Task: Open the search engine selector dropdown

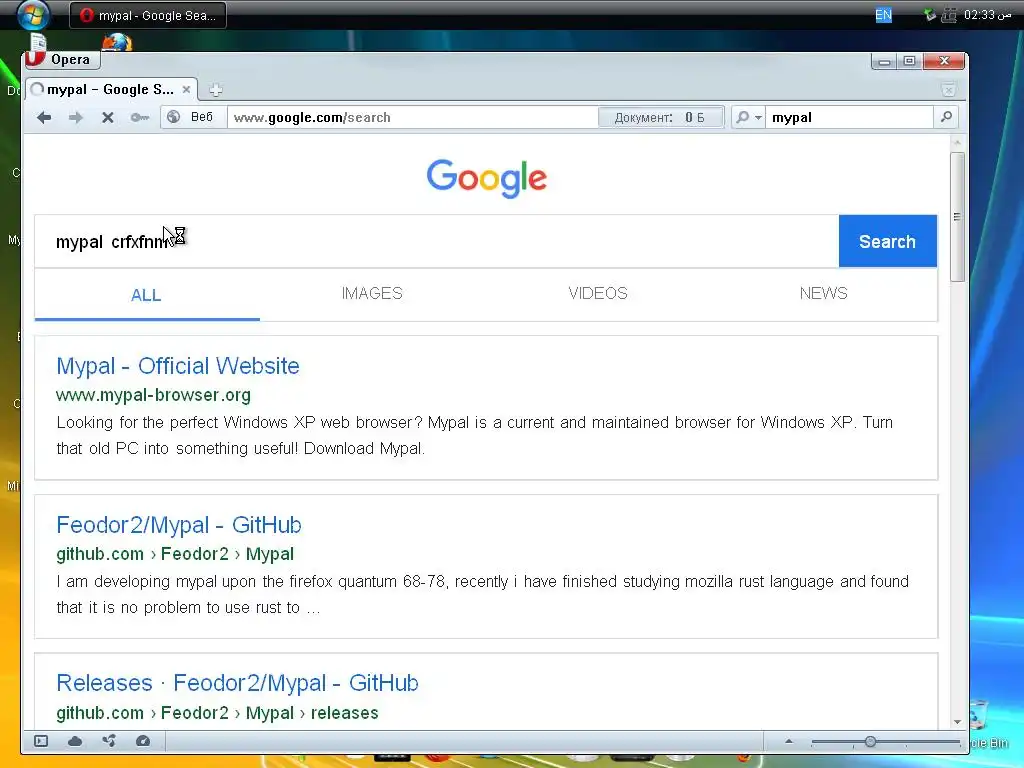Action: pyautogui.click(x=748, y=118)
